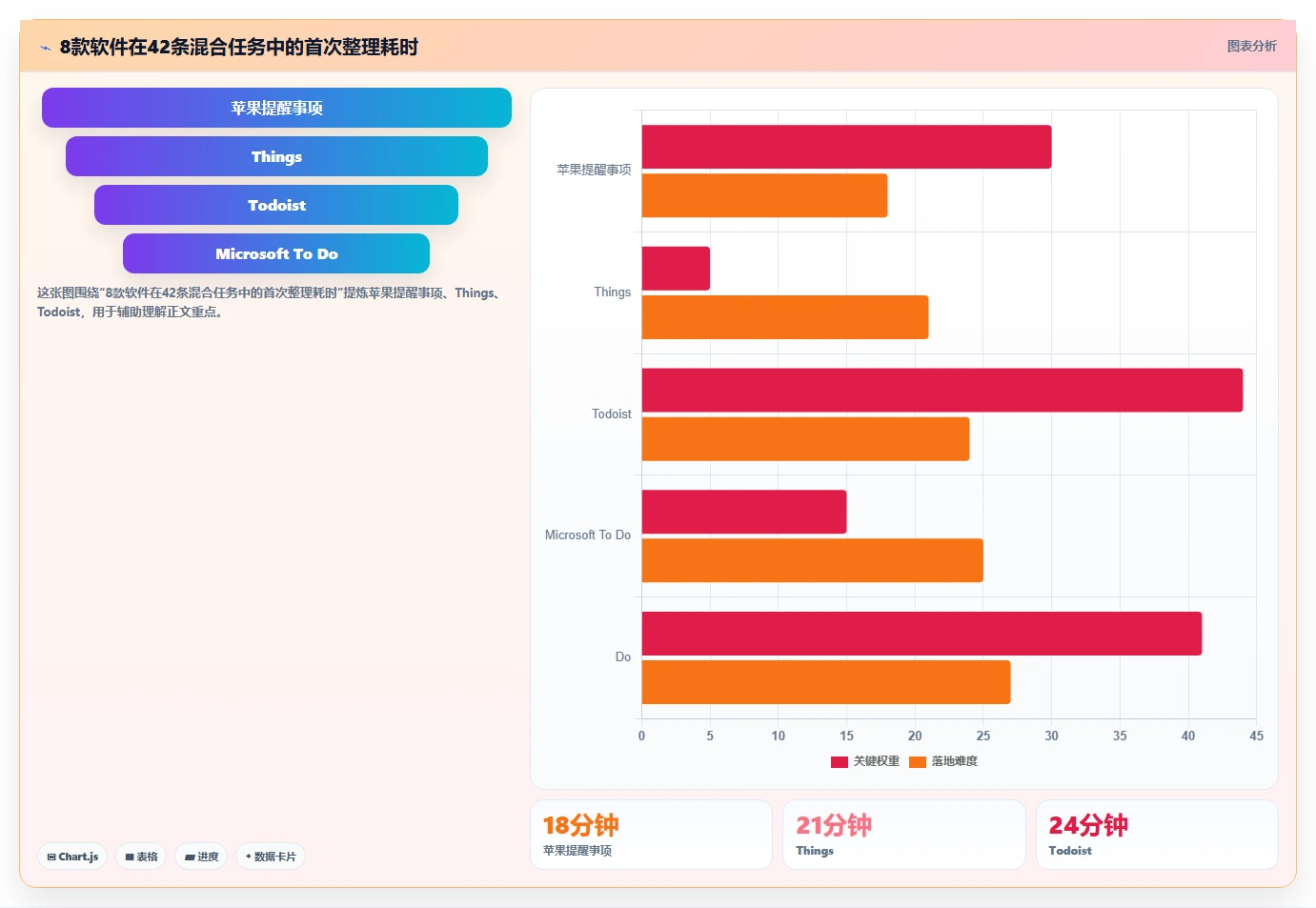
Task: Click the red bar for Microsoft To Do
Action: [744, 512]
